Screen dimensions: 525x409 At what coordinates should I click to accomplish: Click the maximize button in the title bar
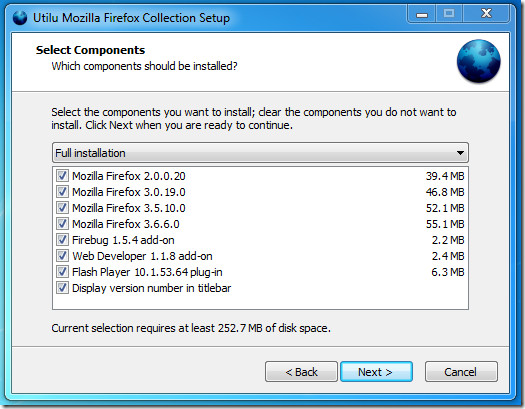[449, 14]
